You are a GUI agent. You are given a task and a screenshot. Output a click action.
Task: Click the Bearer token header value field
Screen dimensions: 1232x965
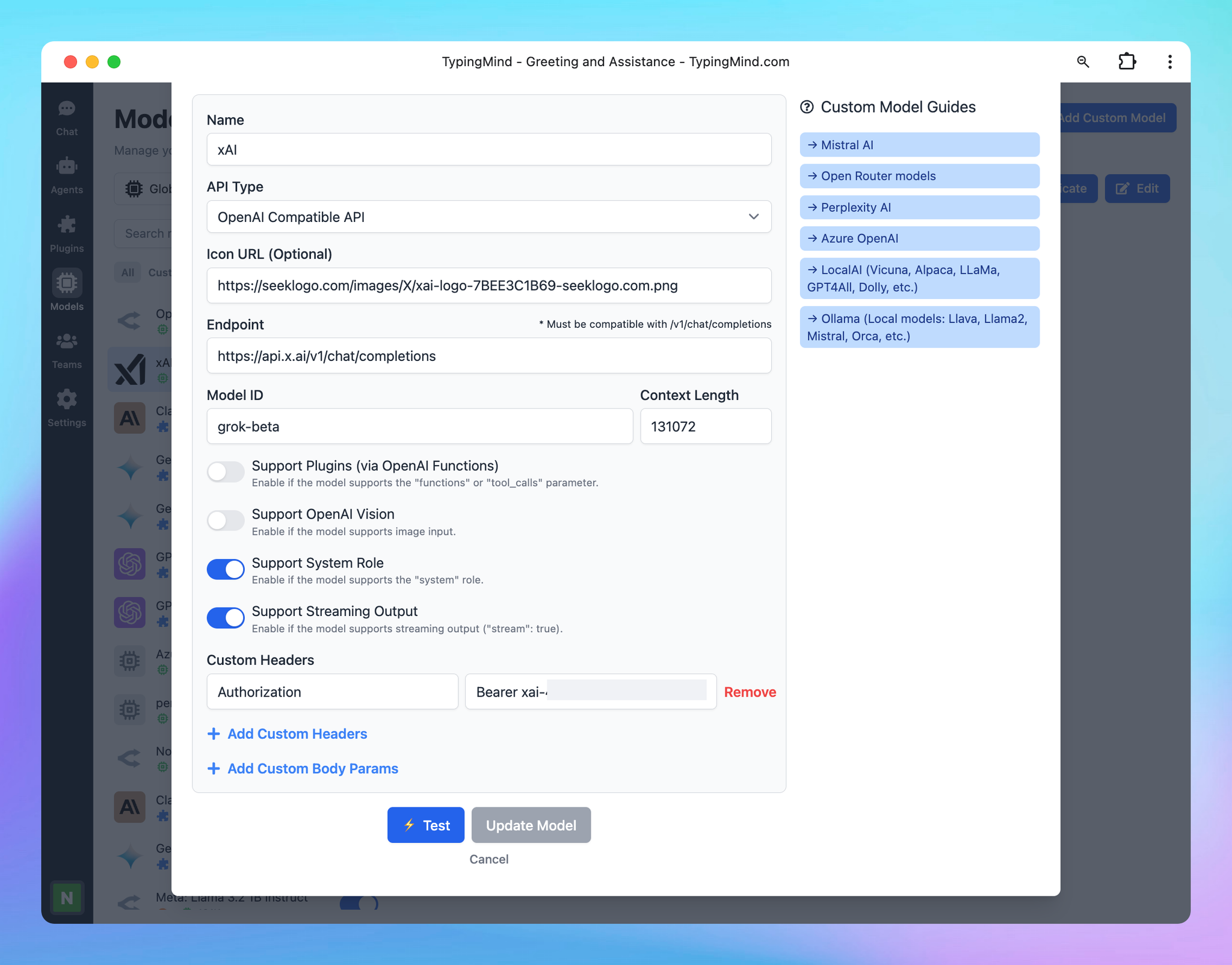click(x=591, y=692)
